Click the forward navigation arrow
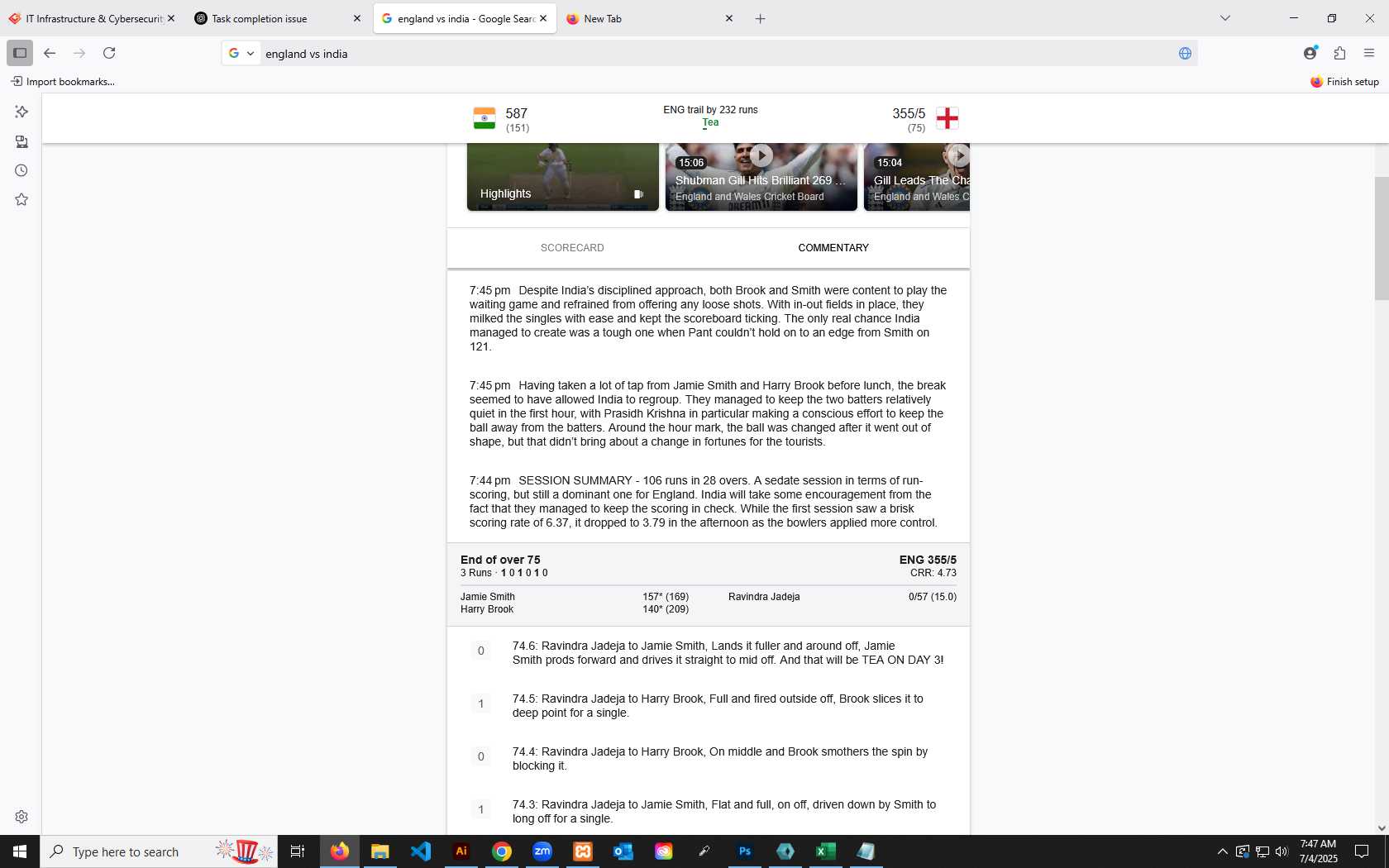 79,53
